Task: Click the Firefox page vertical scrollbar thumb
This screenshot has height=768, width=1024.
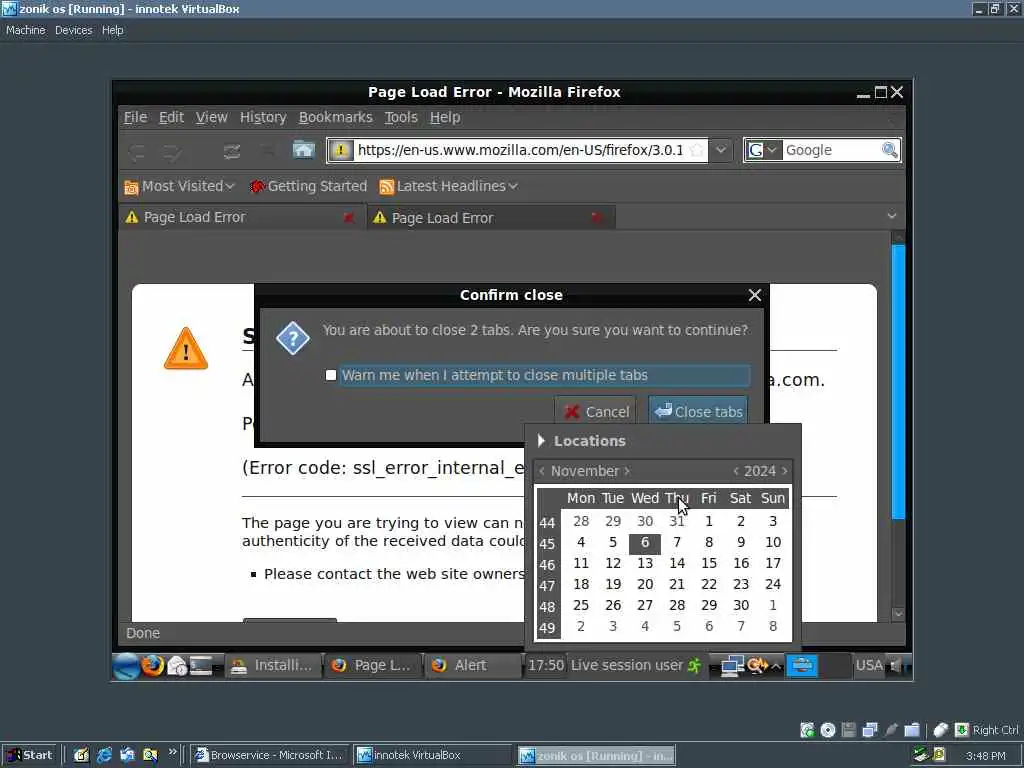Action: (x=898, y=382)
